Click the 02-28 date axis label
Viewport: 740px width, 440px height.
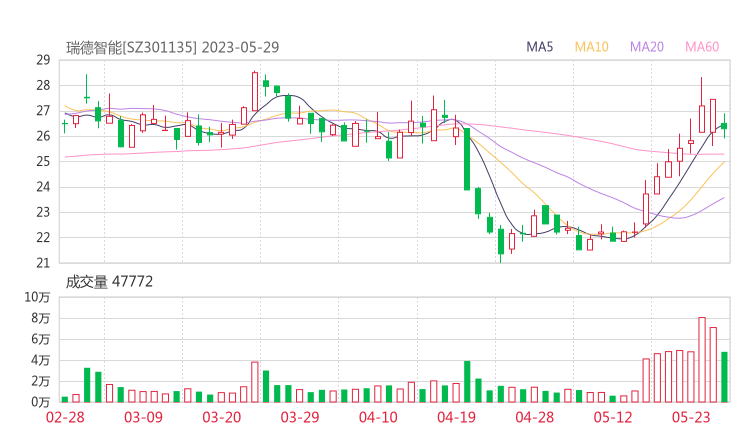65,417
